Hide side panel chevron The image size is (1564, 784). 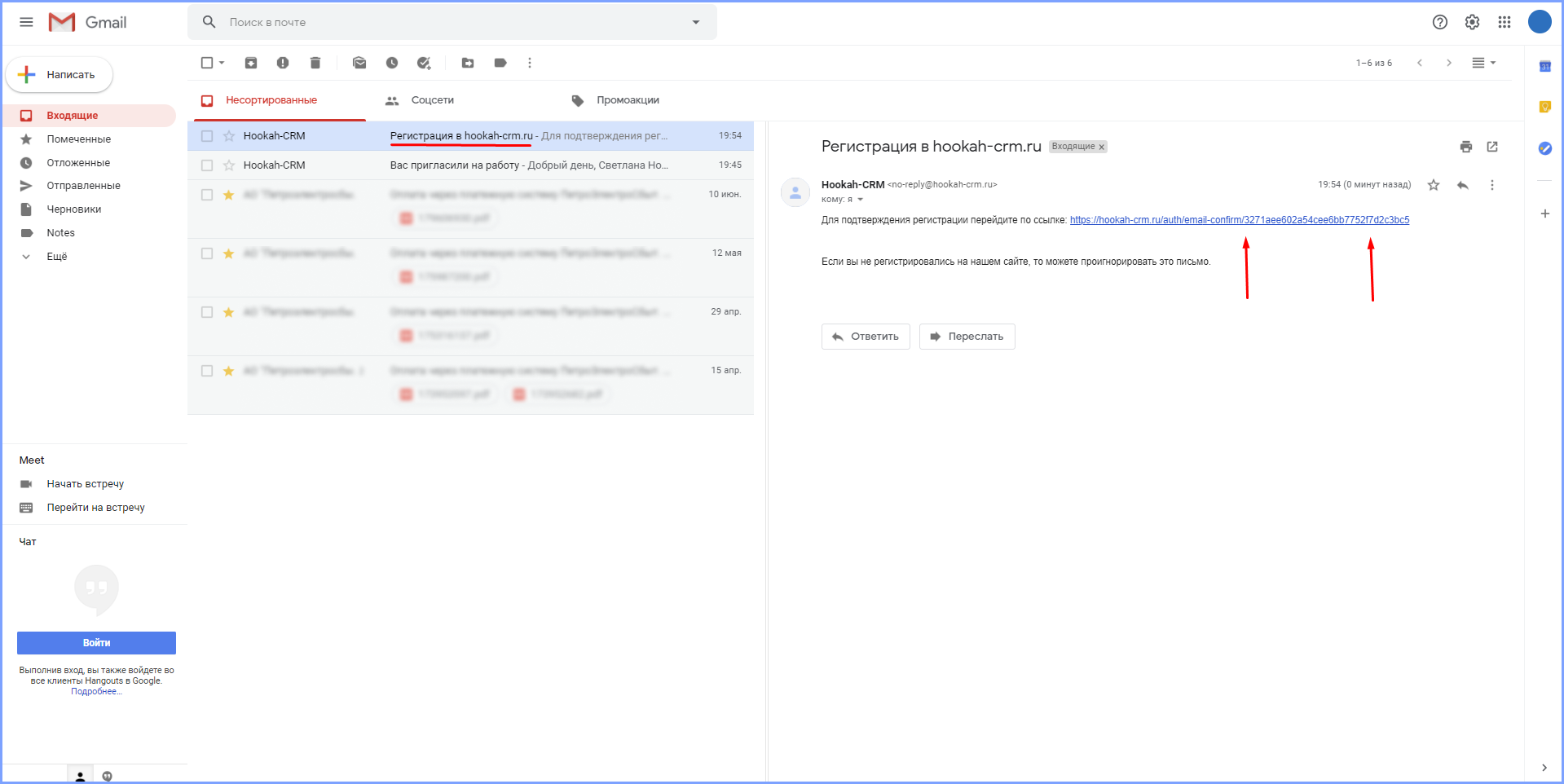(1544, 768)
